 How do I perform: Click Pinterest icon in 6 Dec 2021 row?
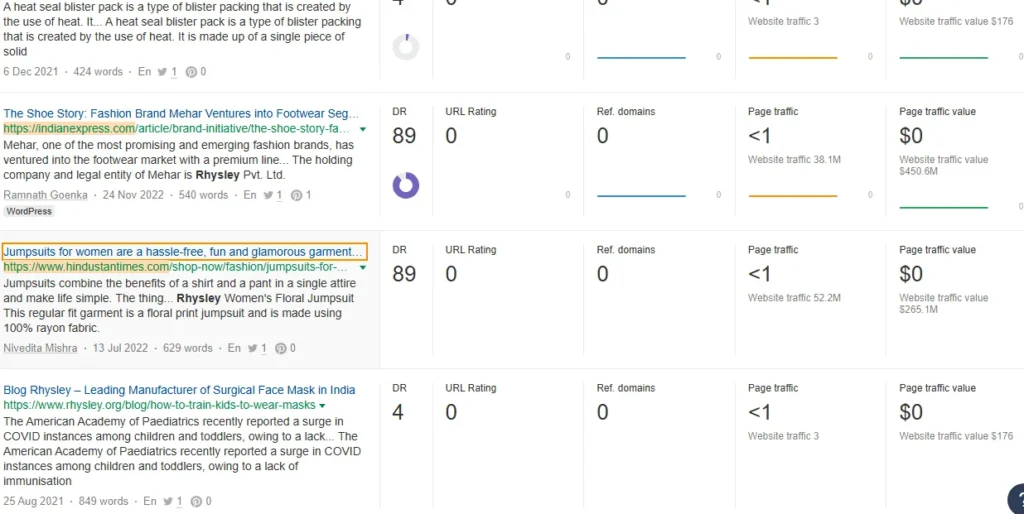coord(191,72)
